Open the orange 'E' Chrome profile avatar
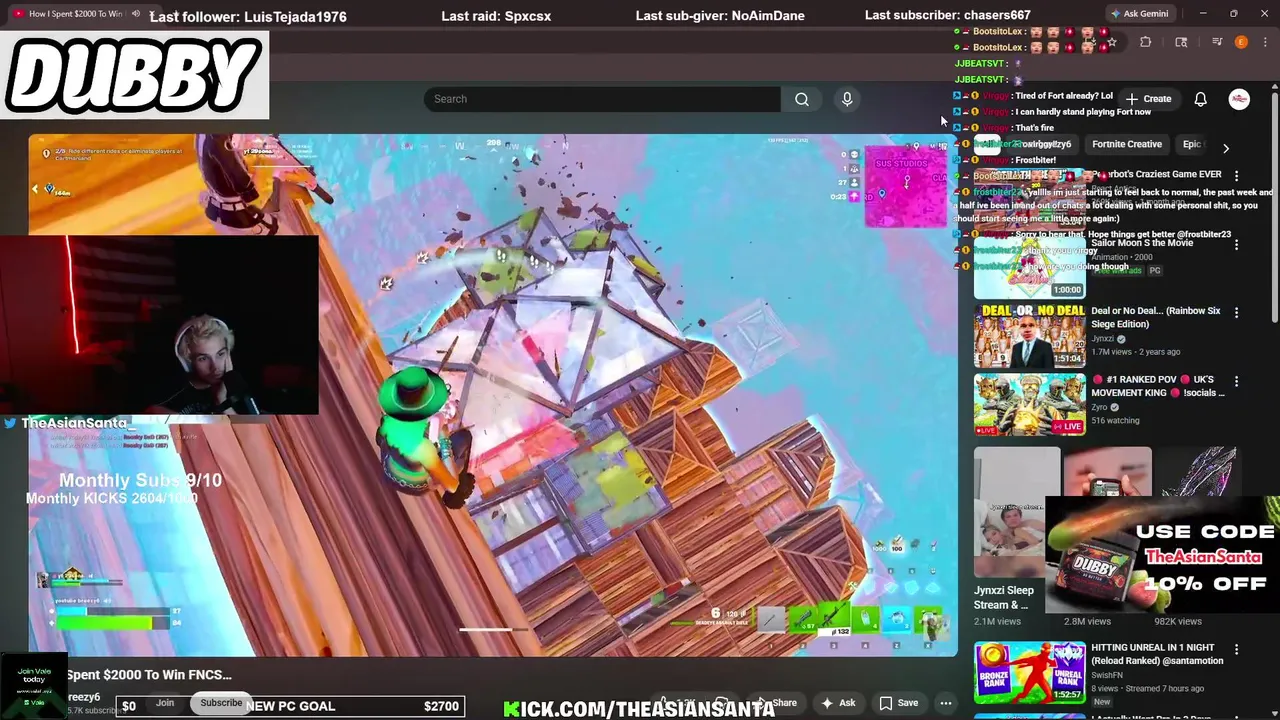 [1241, 42]
